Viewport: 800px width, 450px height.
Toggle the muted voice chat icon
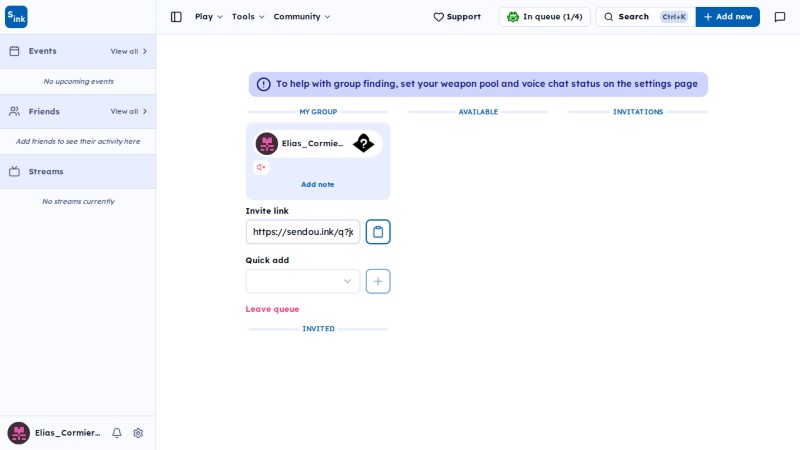click(261, 167)
